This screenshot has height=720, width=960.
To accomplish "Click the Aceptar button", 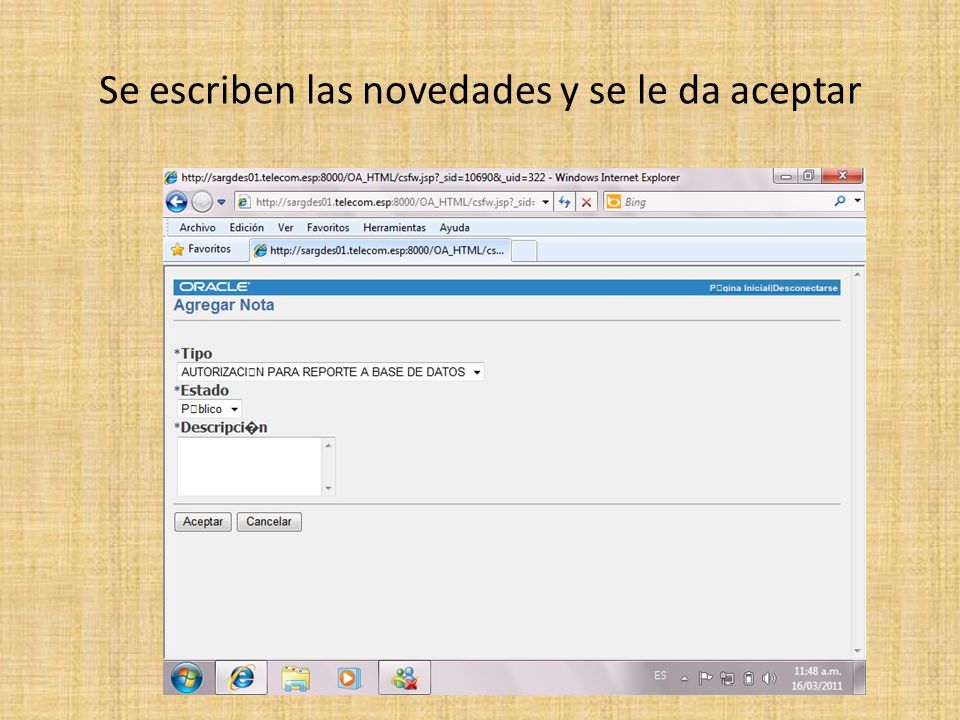I will pyautogui.click(x=203, y=522).
